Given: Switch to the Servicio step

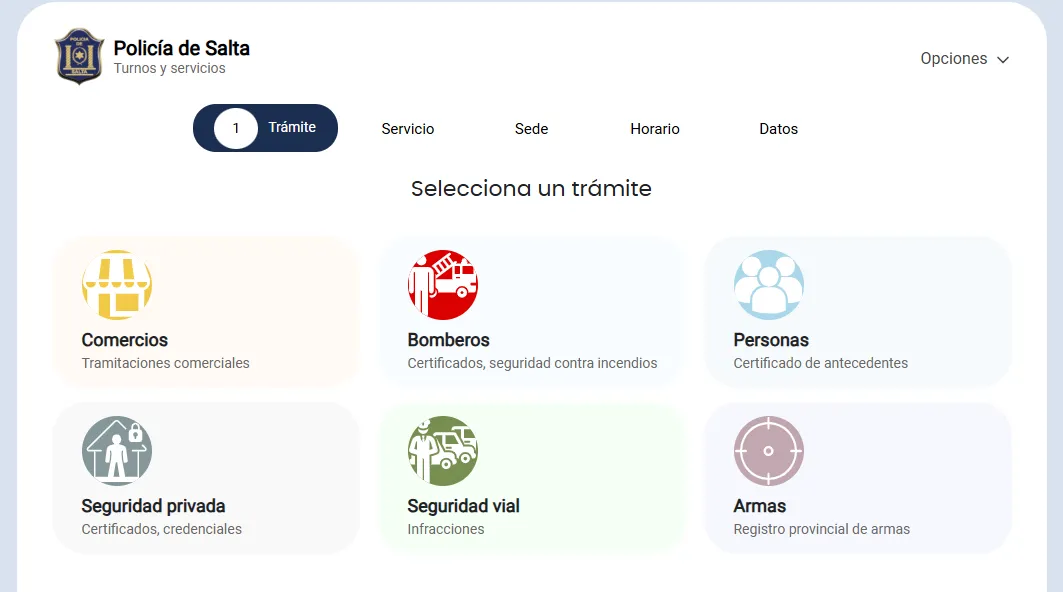Looking at the screenshot, I should pyautogui.click(x=406, y=128).
